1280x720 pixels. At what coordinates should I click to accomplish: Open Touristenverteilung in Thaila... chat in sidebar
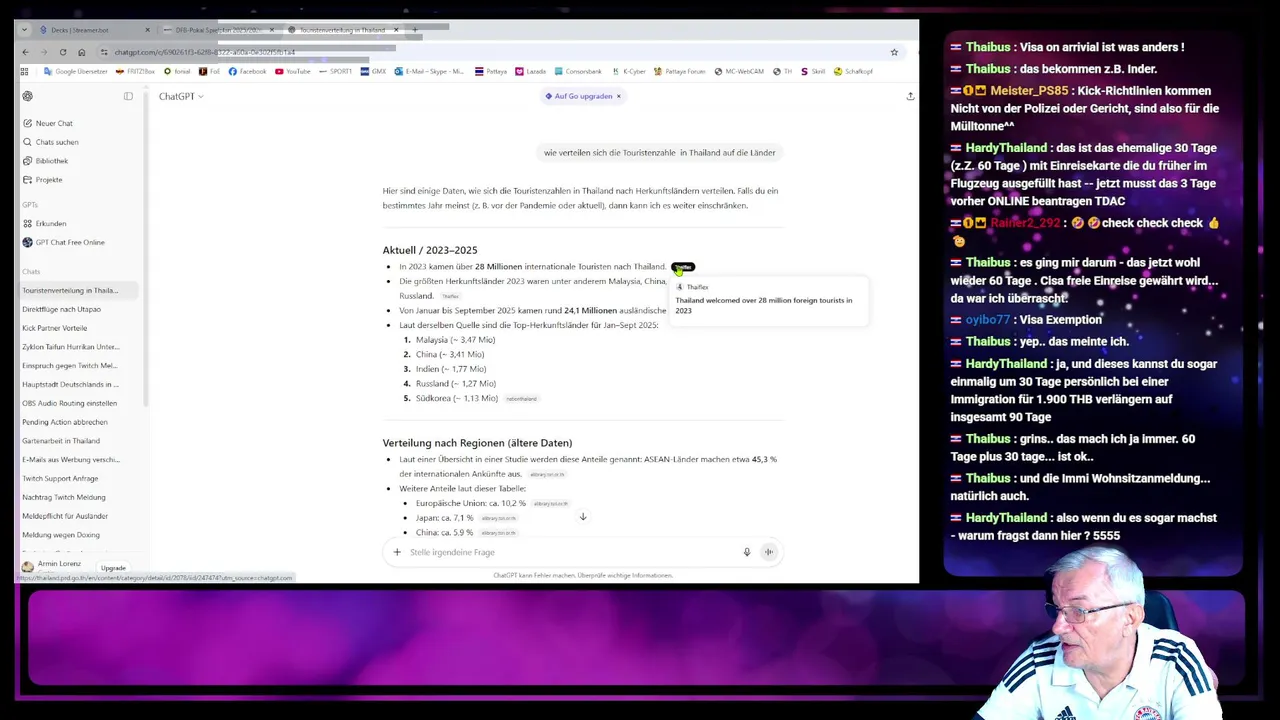coord(78,291)
